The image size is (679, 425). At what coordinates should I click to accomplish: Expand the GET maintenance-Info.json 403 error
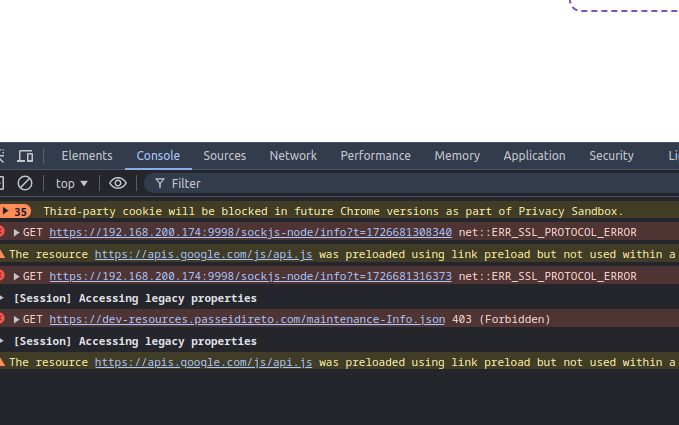pyautogui.click(x=17, y=320)
